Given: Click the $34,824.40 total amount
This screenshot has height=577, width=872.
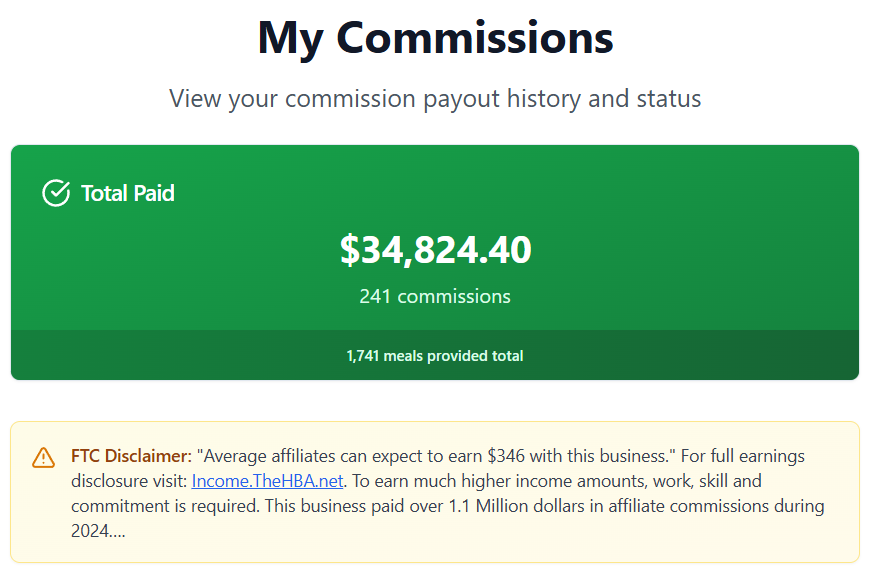Looking at the screenshot, I should 435,250.
